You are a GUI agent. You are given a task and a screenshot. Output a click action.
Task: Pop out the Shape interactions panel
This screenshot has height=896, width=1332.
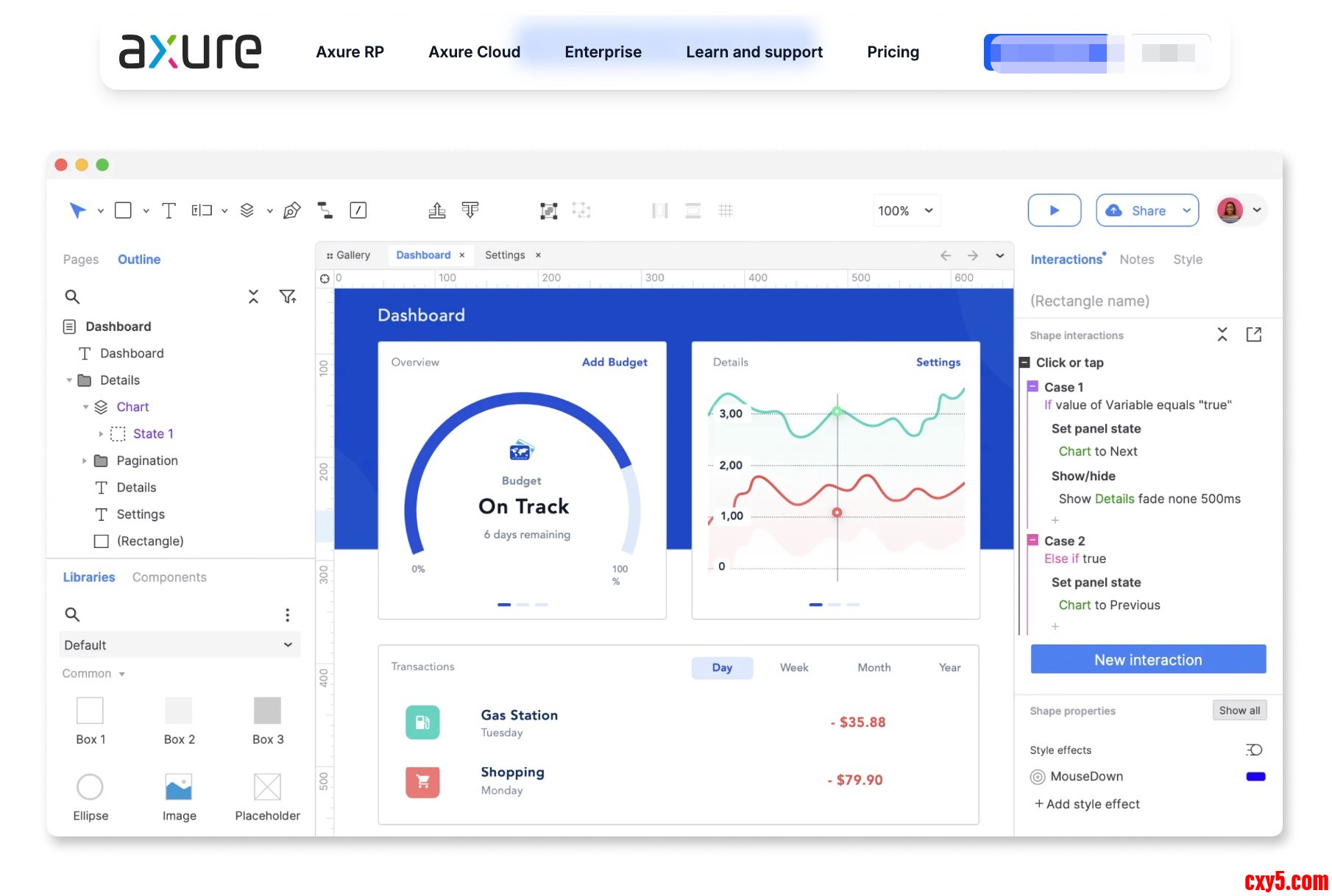(x=1253, y=335)
